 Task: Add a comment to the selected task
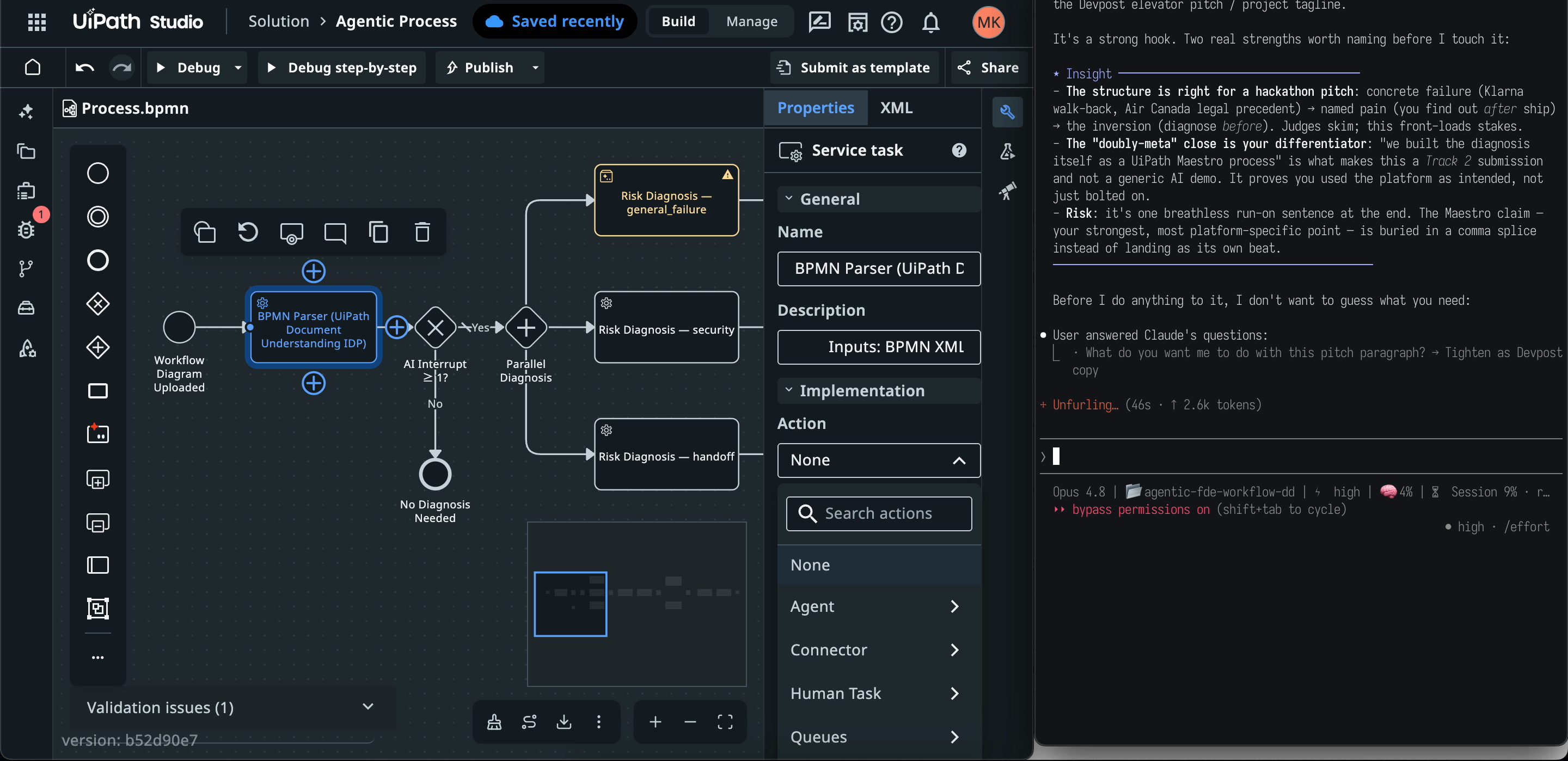[335, 232]
